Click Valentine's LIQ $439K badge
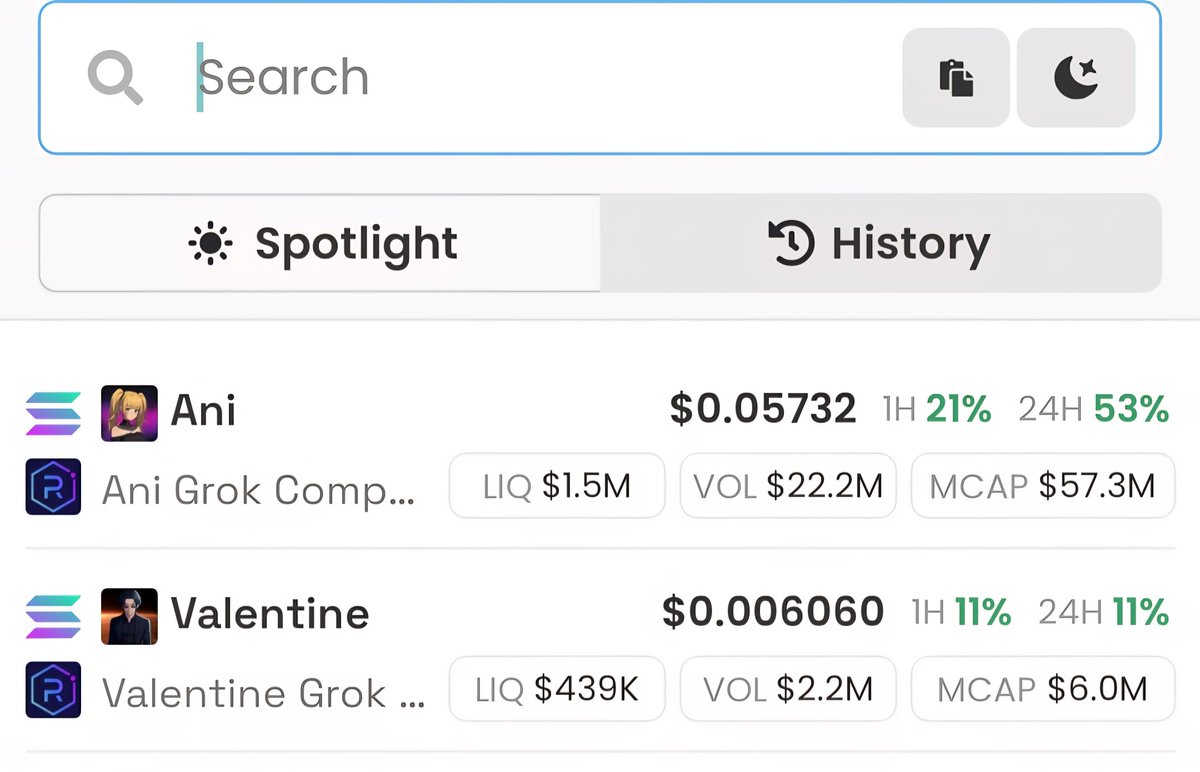The width and height of the screenshot is (1200, 772). tap(556, 689)
